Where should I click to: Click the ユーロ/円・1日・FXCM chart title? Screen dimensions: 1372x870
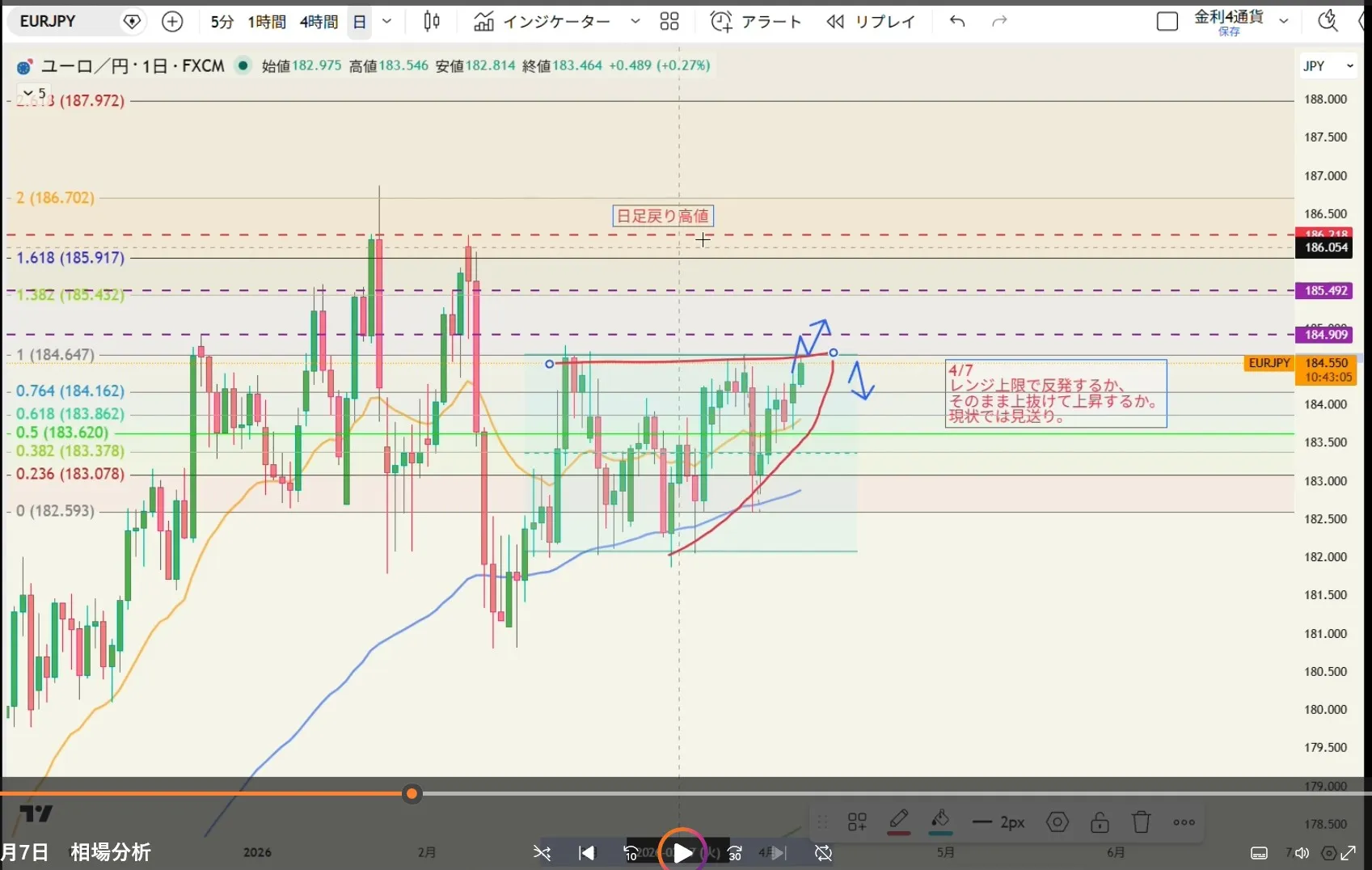(x=133, y=66)
